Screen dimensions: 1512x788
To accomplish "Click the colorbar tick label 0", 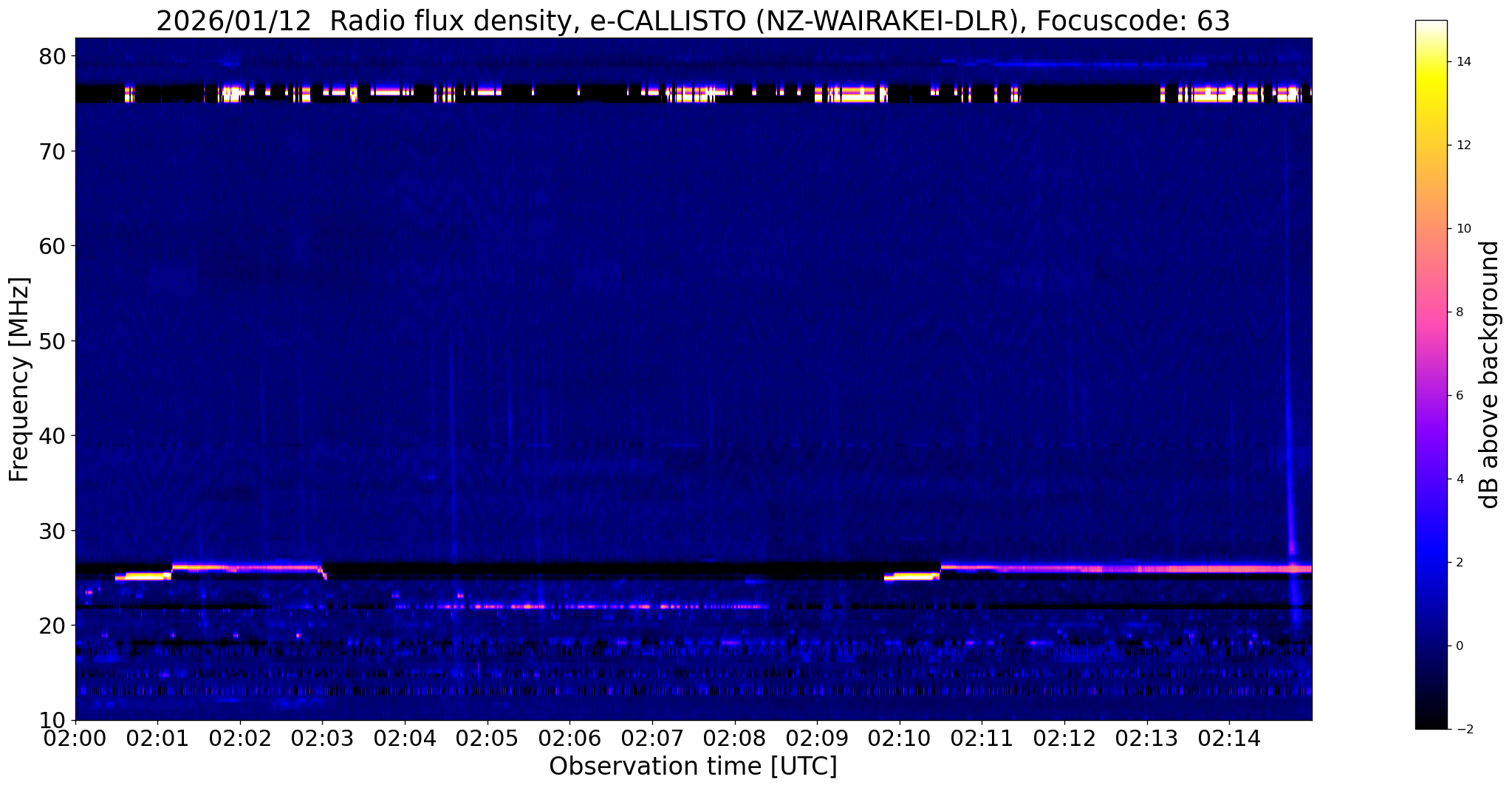I will tap(1460, 646).
